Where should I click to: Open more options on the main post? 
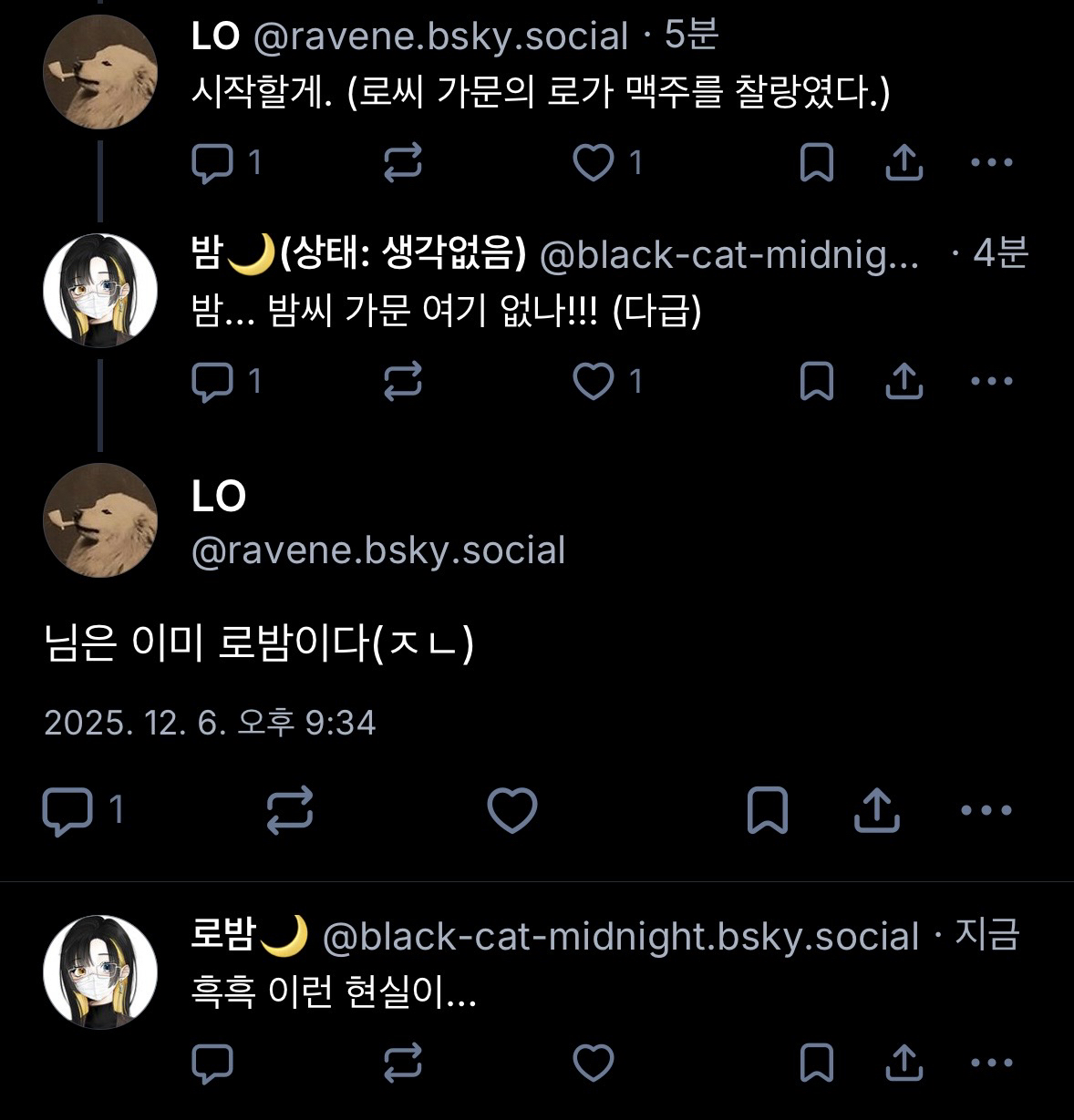pos(987,809)
